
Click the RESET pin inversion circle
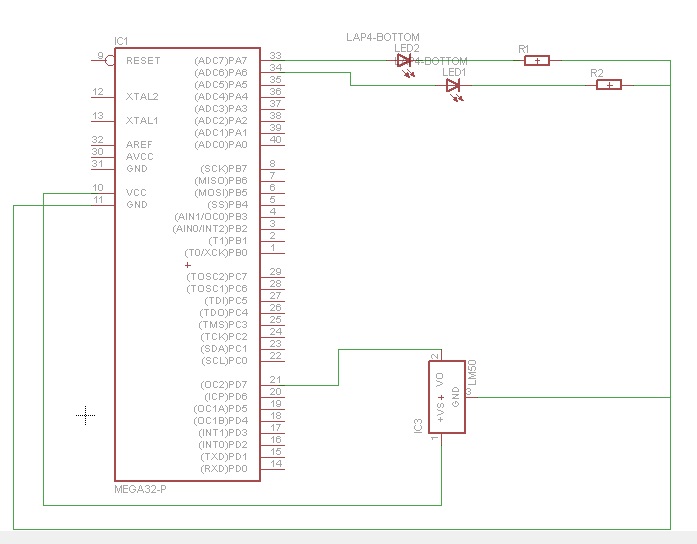click(x=110, y=60)
